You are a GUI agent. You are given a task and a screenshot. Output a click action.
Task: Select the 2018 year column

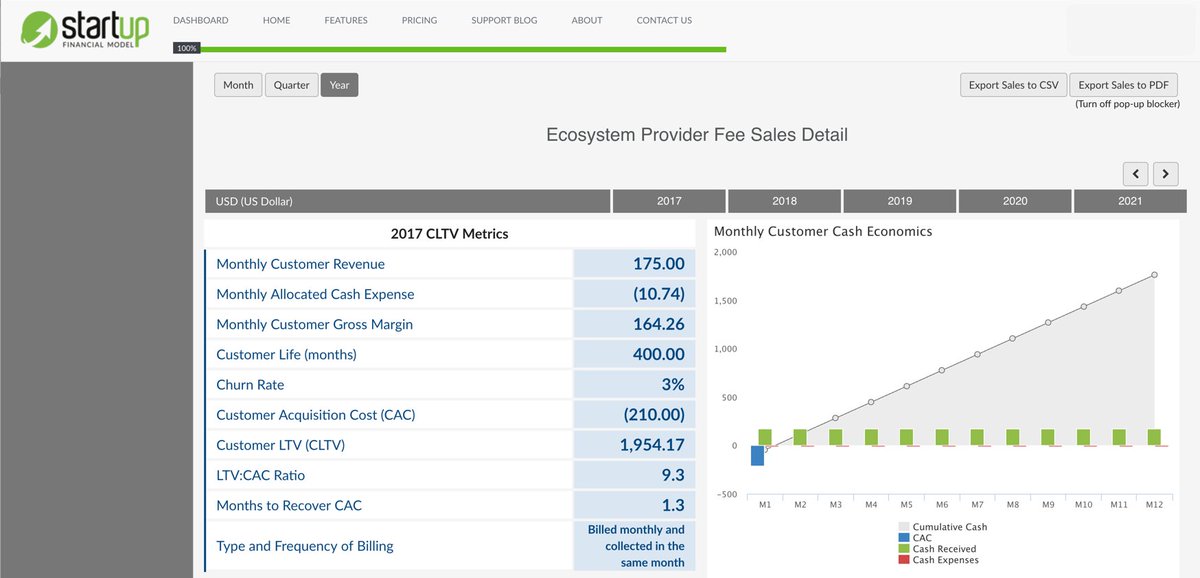(x=785, y=201)
